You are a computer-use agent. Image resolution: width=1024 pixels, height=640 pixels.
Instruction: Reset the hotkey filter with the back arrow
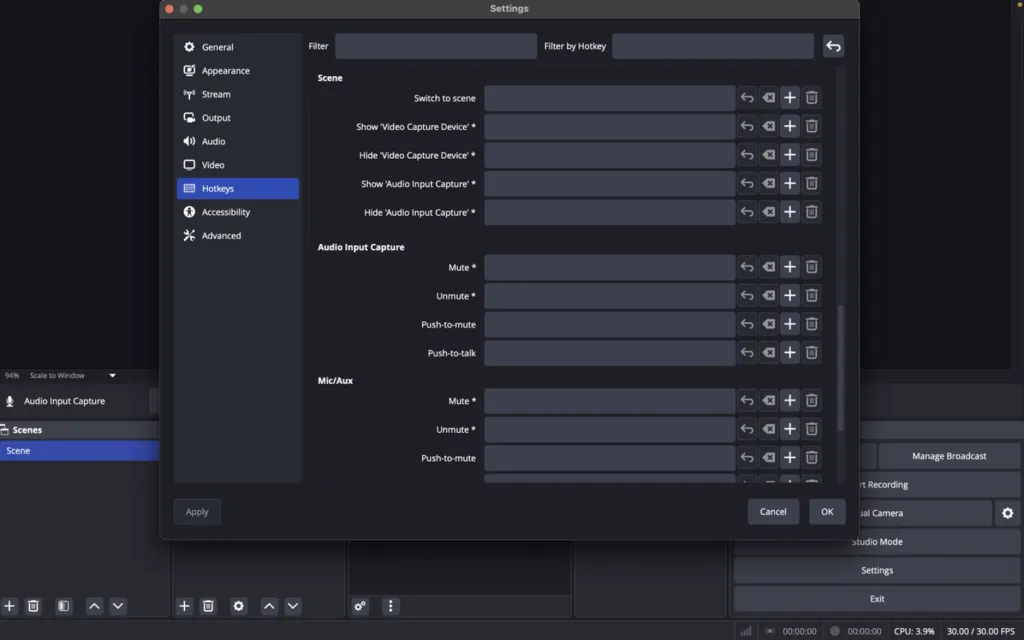tap(833, 46)
